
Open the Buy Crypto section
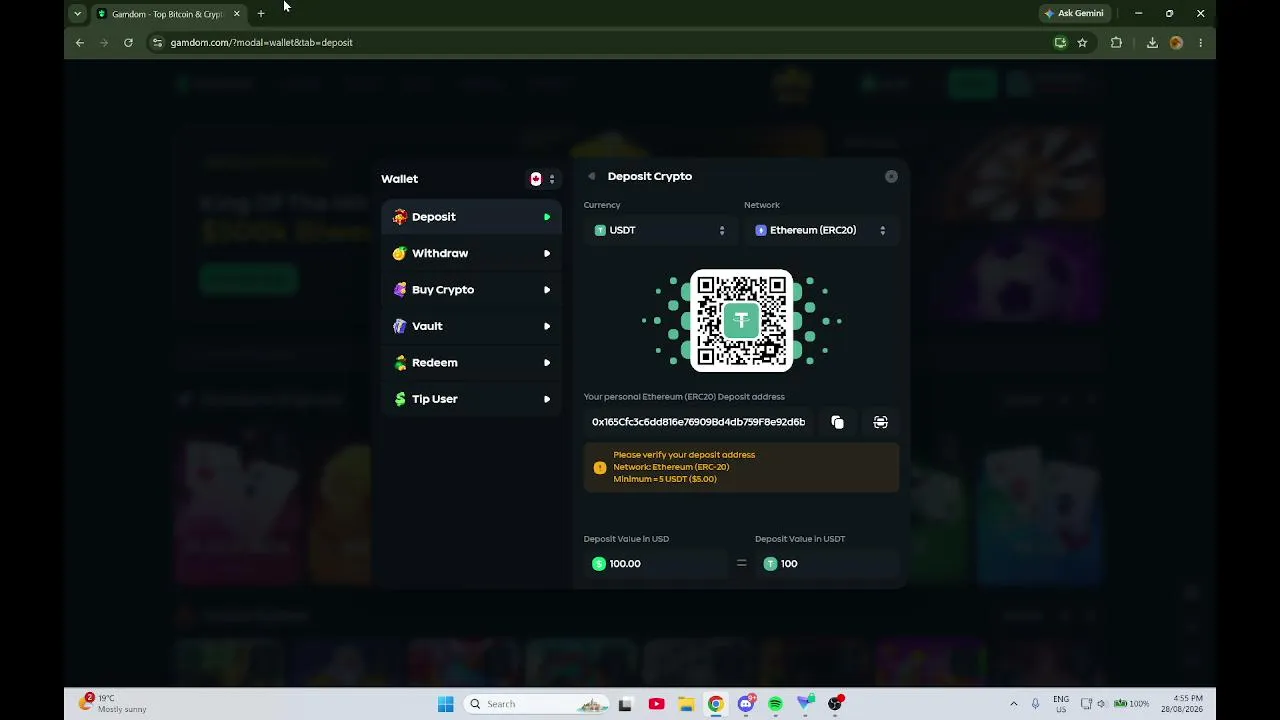click(x=471, y=290)
